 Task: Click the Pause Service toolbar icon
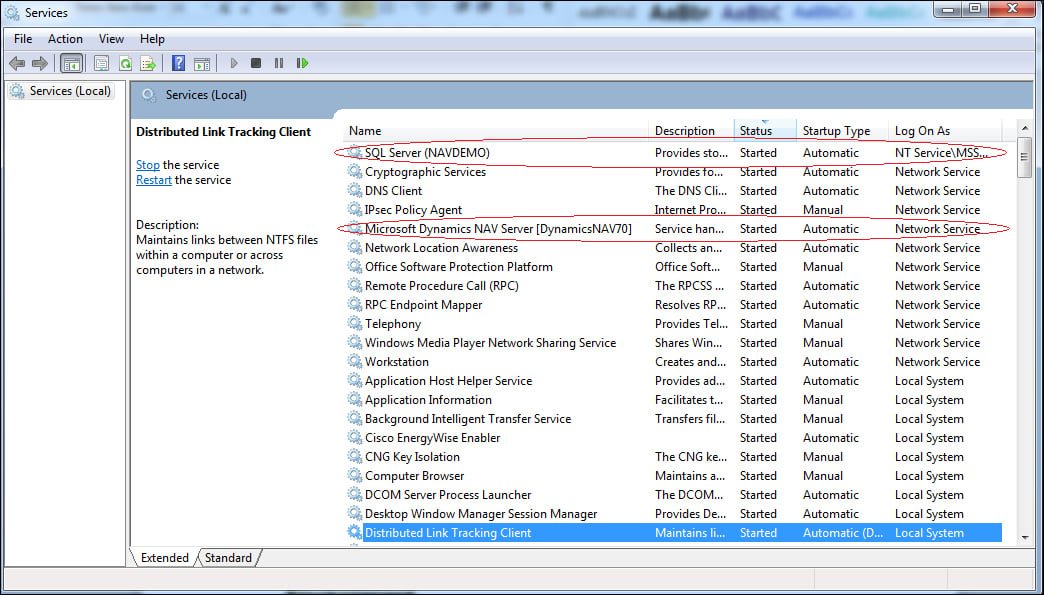click(279, 63)
